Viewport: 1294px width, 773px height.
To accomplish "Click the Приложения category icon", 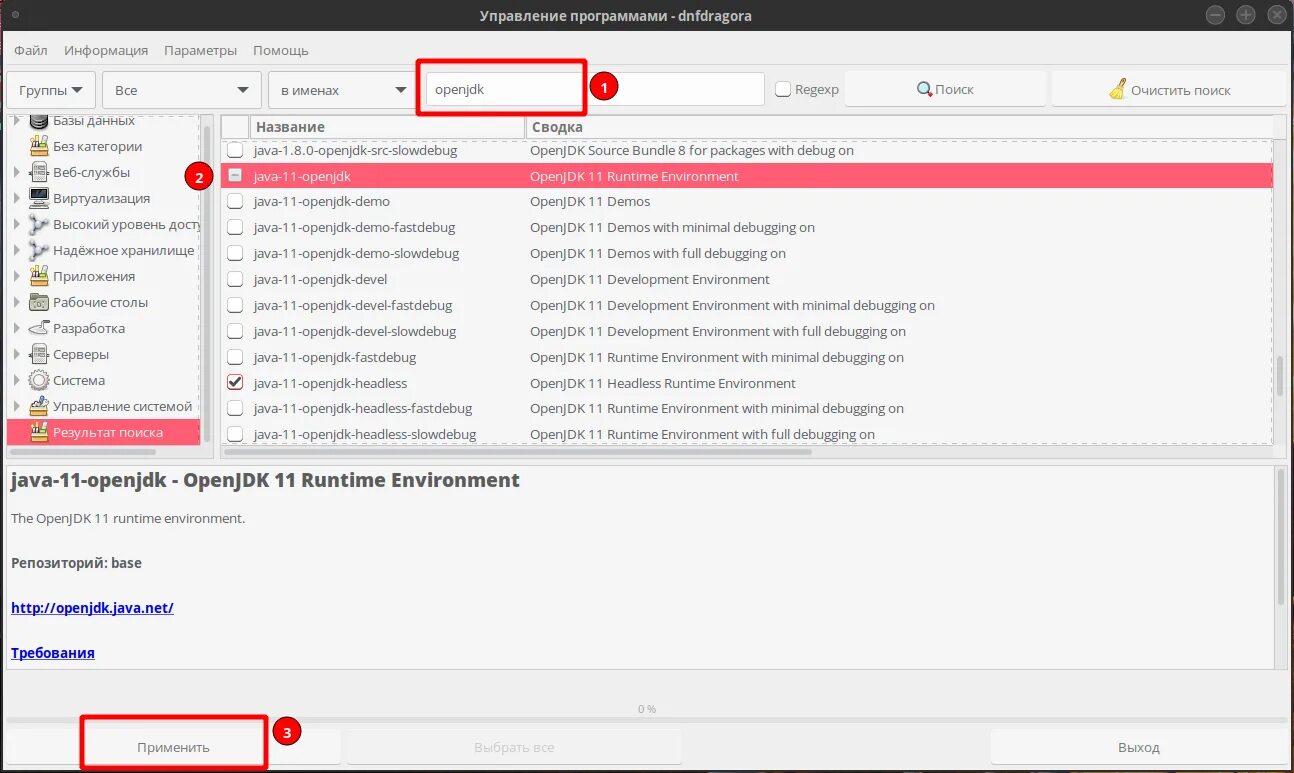I will click(x=39, y=276).
